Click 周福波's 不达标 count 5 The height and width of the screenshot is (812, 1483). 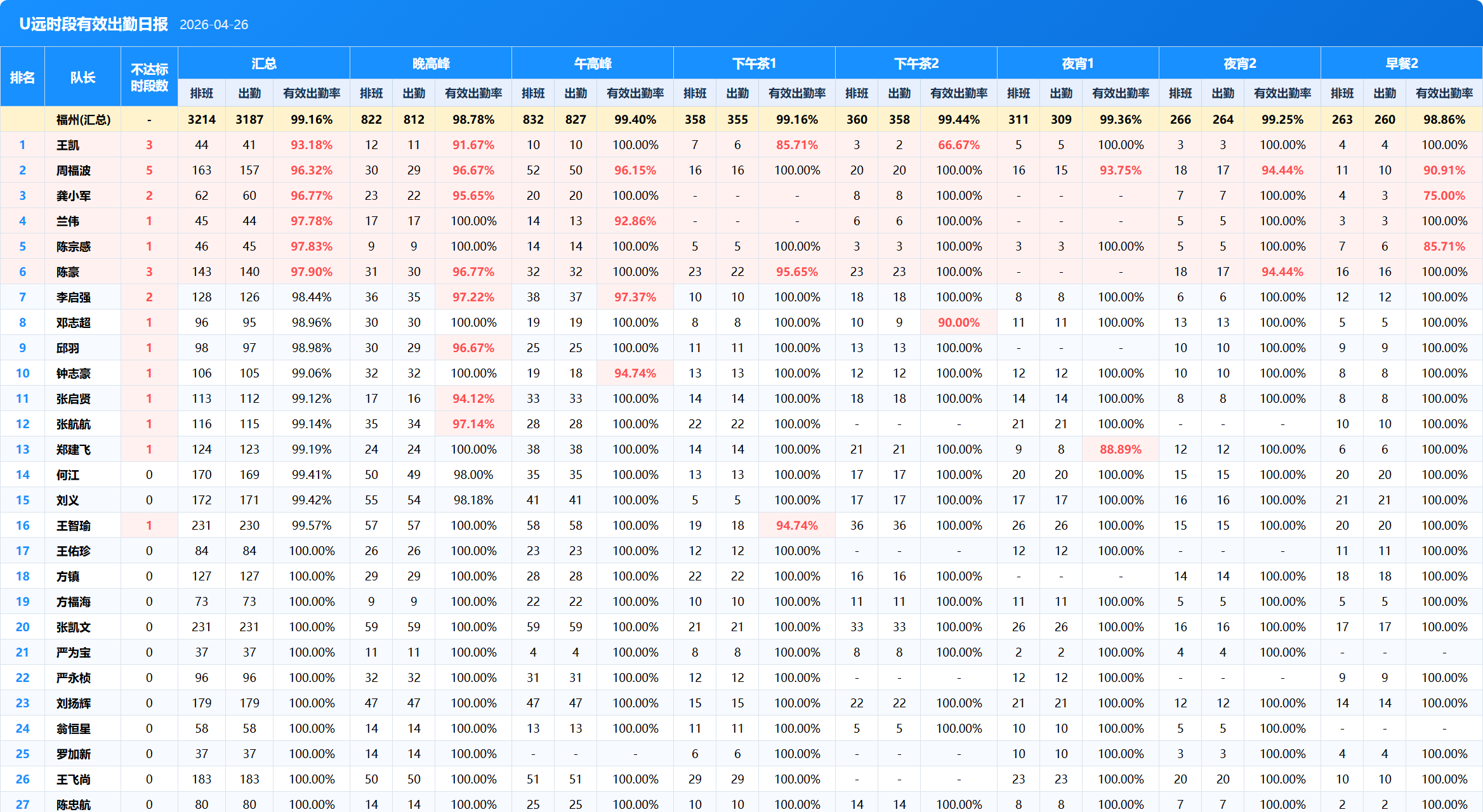(x=149, y=170)
